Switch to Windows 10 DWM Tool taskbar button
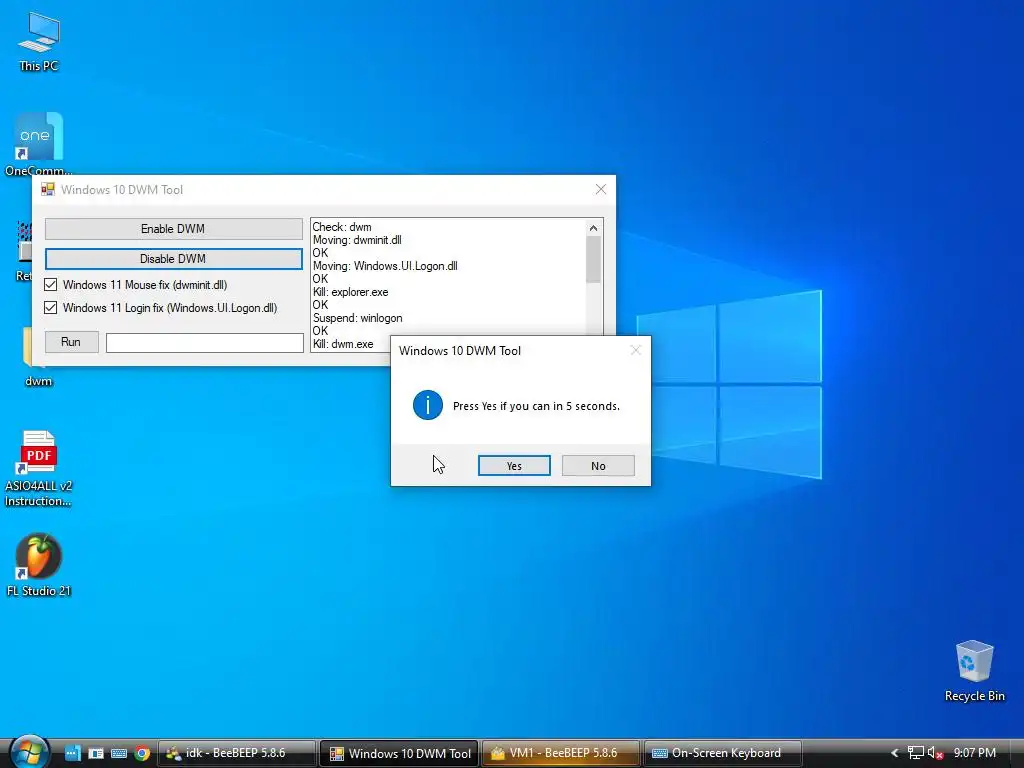 tap(399, 753)
